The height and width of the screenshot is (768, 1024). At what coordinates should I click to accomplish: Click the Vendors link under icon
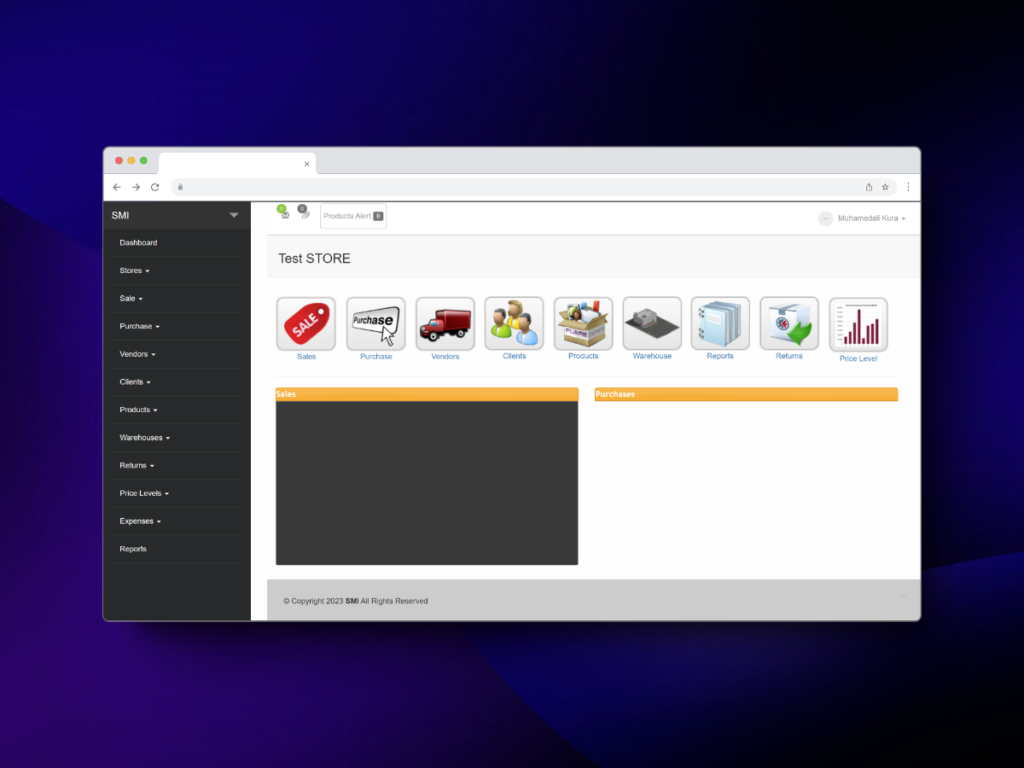point(445,357)
